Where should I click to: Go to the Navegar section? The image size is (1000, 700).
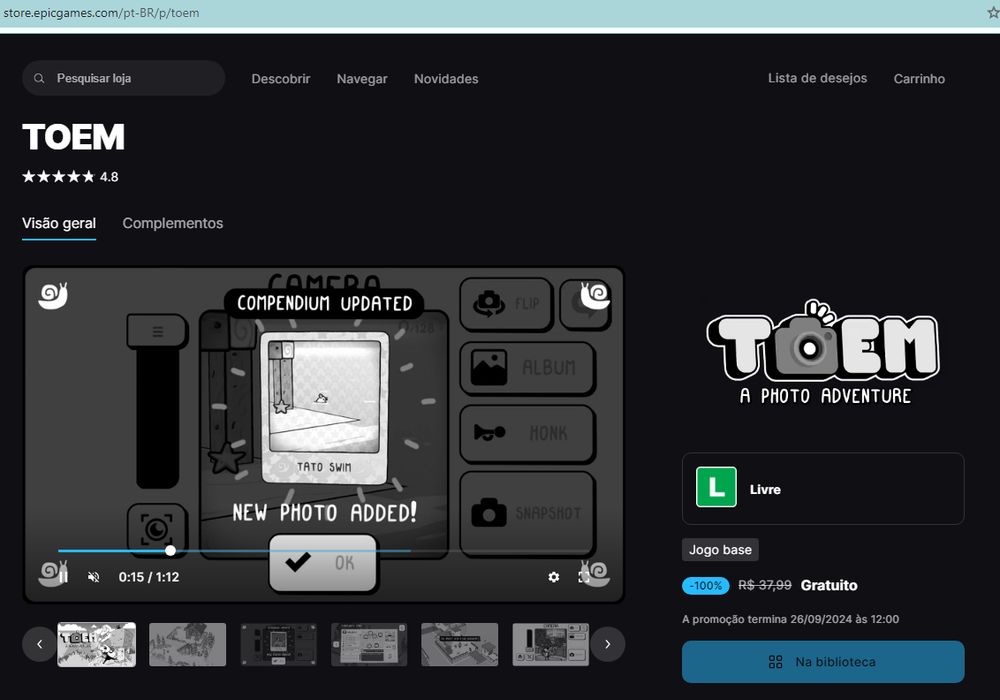pos(362,79)
